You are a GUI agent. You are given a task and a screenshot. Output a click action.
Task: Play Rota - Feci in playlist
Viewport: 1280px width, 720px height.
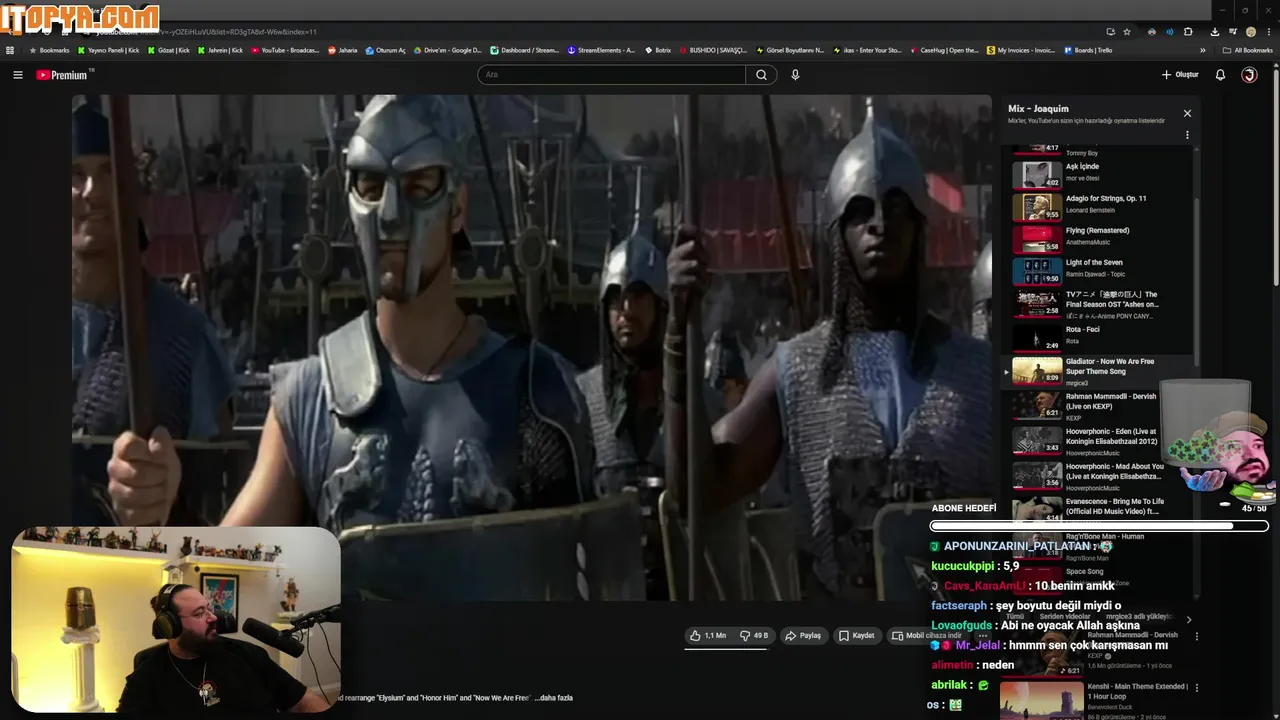pyautogui.click(x=1100, y=337)
